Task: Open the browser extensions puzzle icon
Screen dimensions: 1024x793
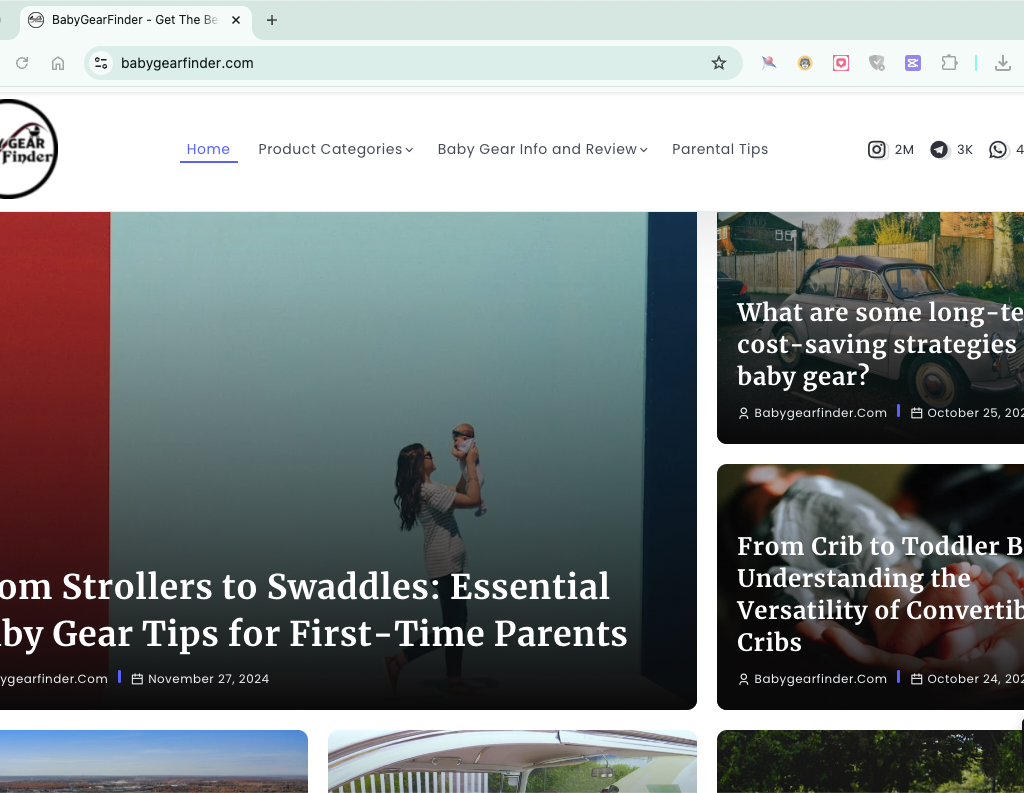Action: [x=949, y=62]
